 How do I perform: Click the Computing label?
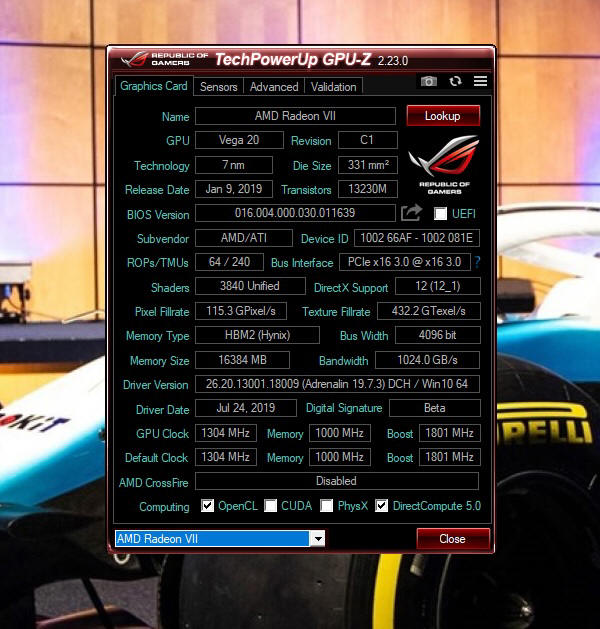click(164, 507)
